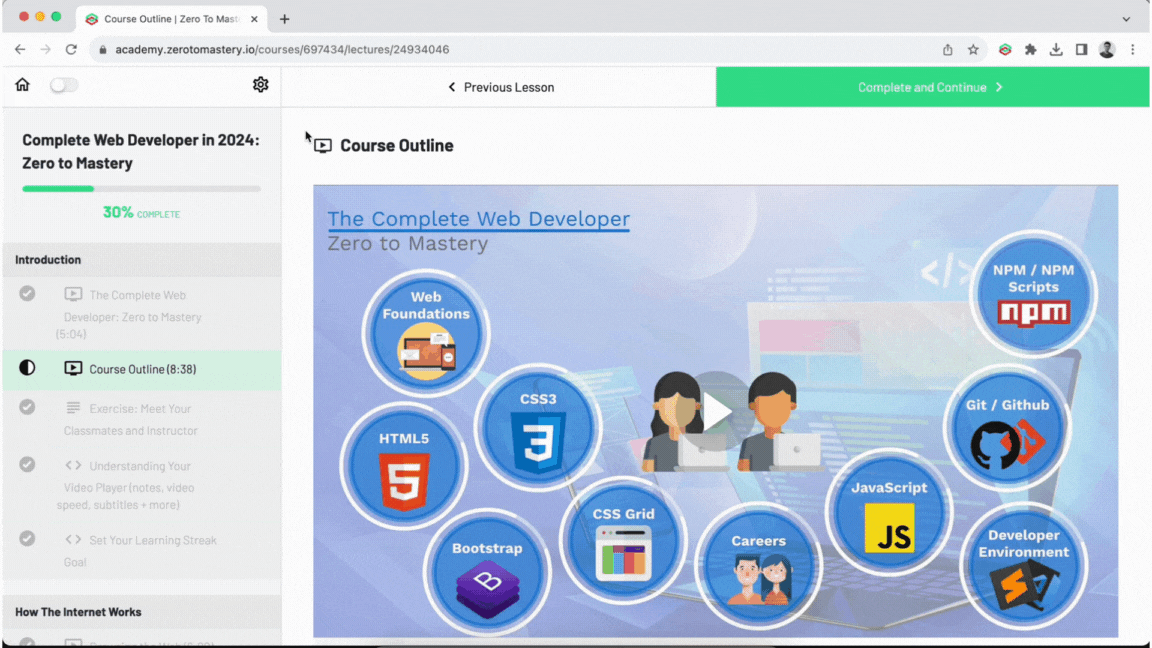This screenshot has height=648, width=1152.
Task: Open Chrome three-dot menu
Action: 1132,49
